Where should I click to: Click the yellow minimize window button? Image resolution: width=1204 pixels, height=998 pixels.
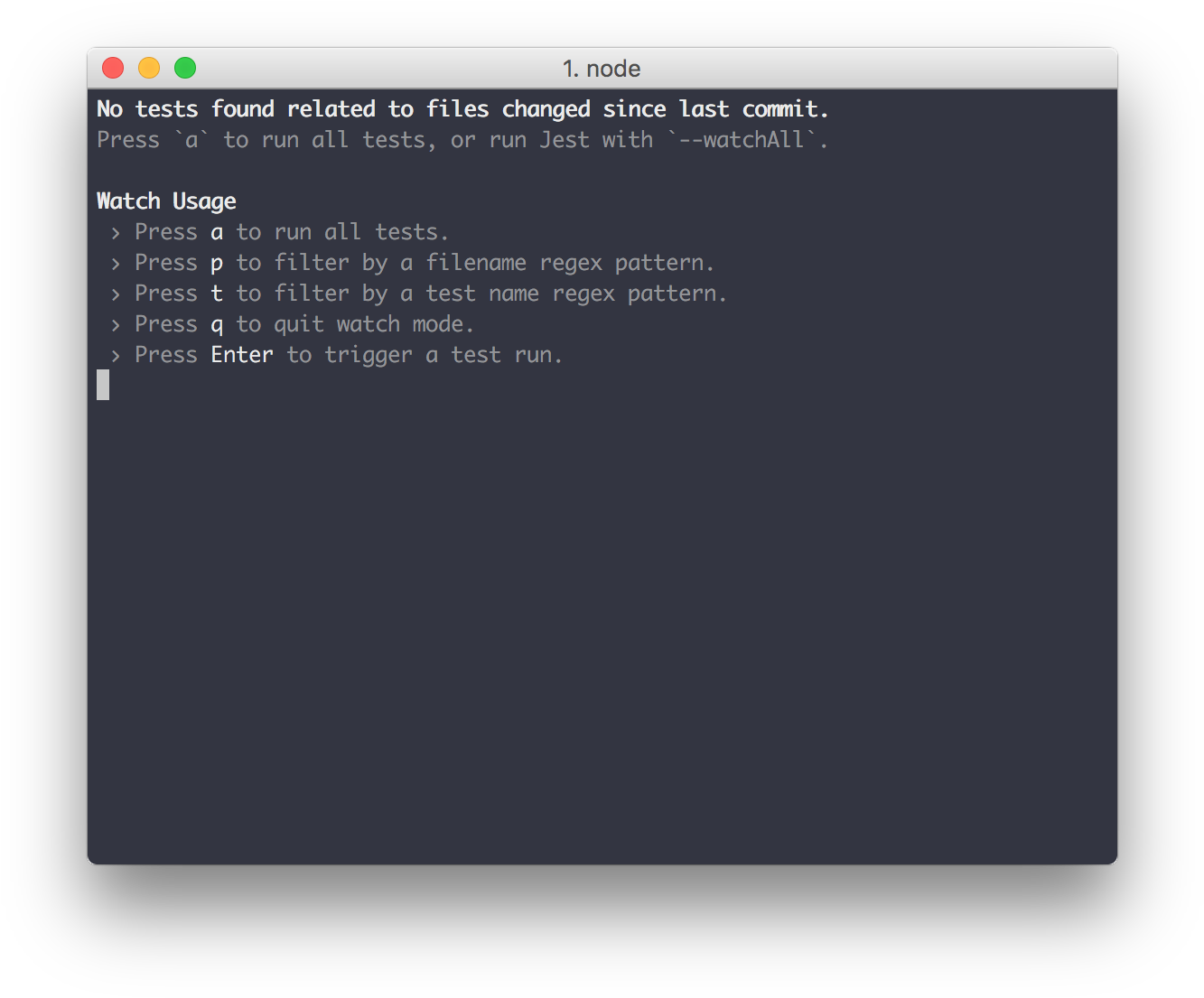coord(149,68)
